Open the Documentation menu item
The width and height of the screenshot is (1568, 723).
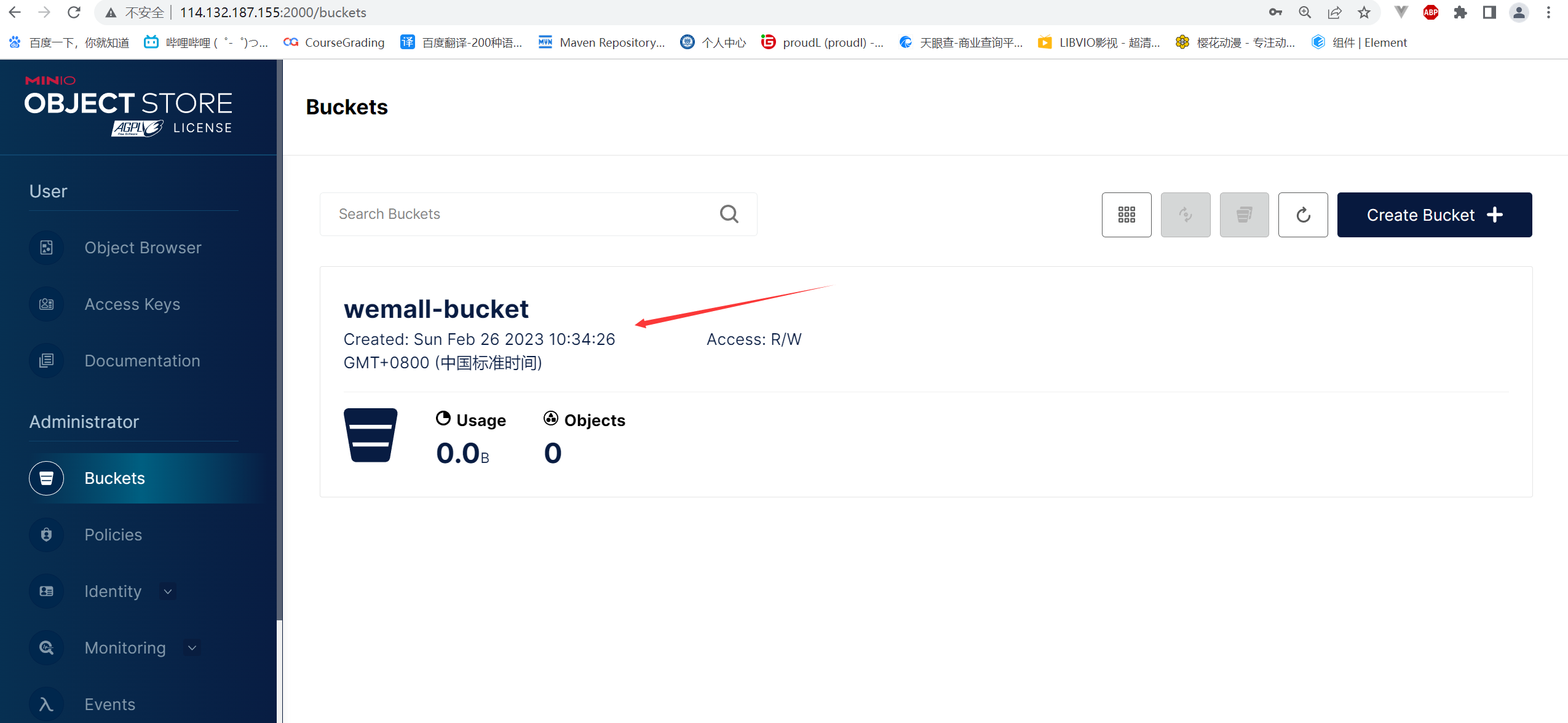click(142, 361)
